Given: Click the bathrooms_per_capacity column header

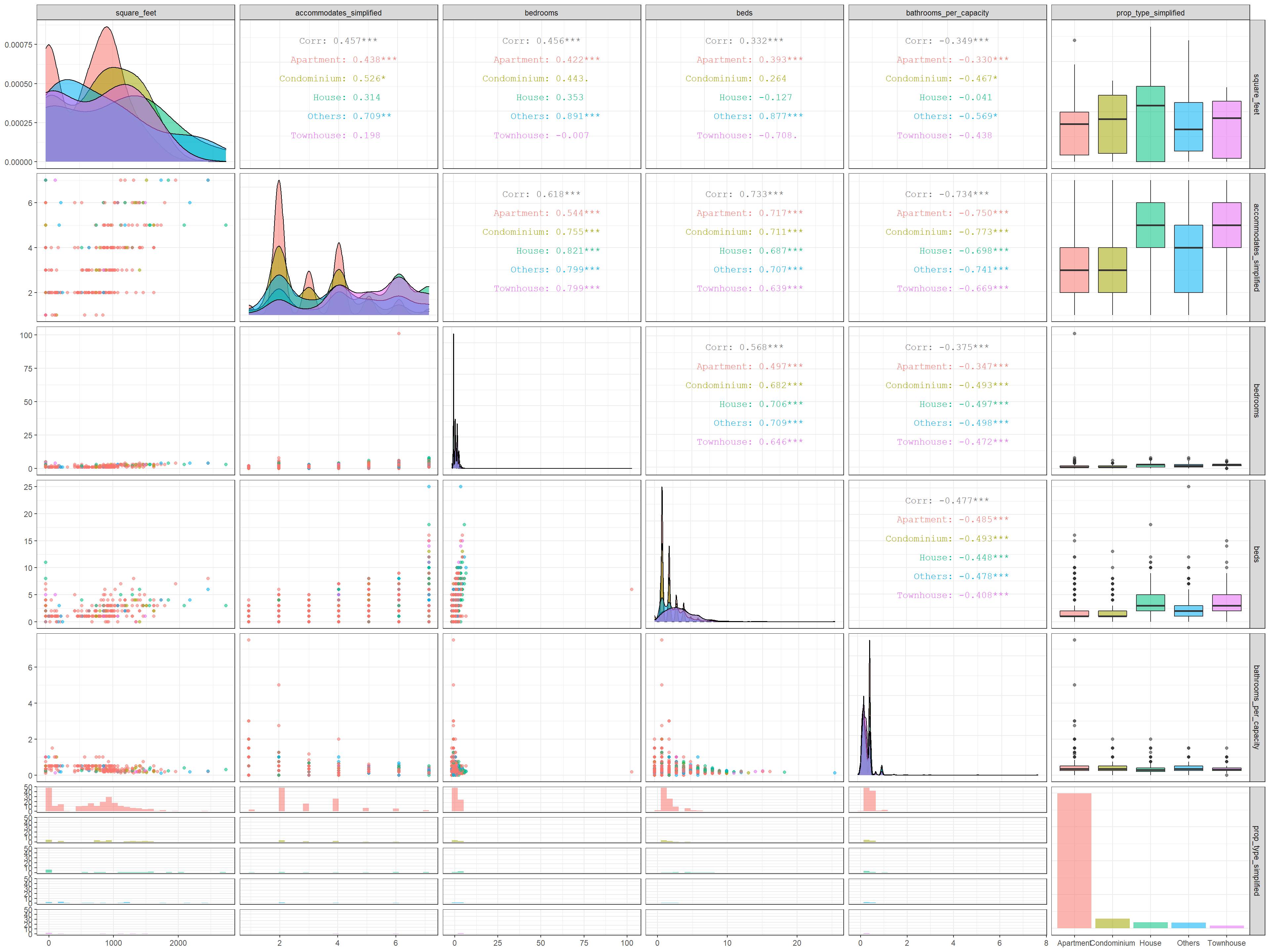Looking at the screenshot, I should click(x=947, y=13).
